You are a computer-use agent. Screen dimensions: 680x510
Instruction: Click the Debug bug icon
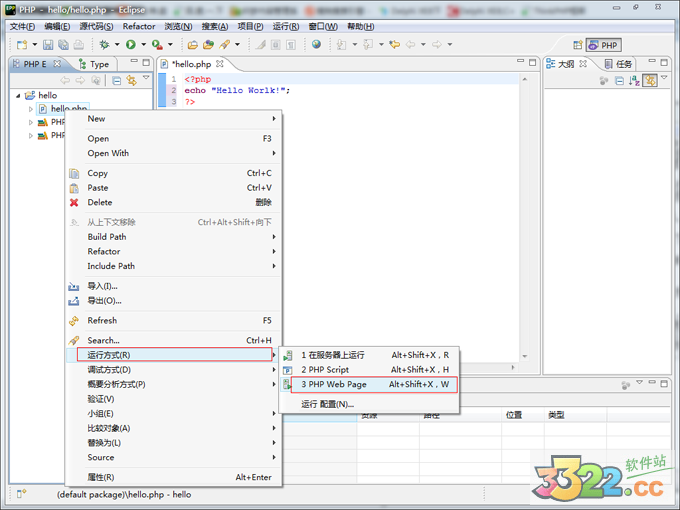click(104, 45)
